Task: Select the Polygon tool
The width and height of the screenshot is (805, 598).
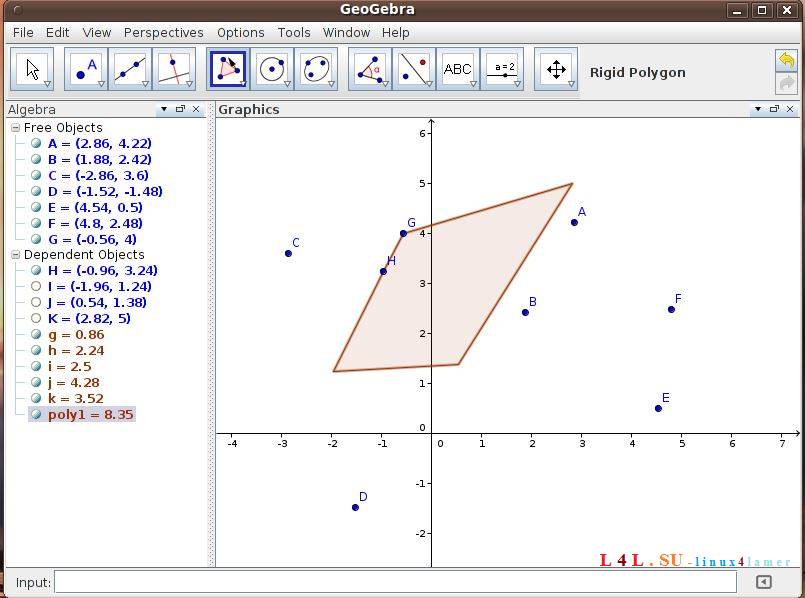Action: click(x=227, y=68)
